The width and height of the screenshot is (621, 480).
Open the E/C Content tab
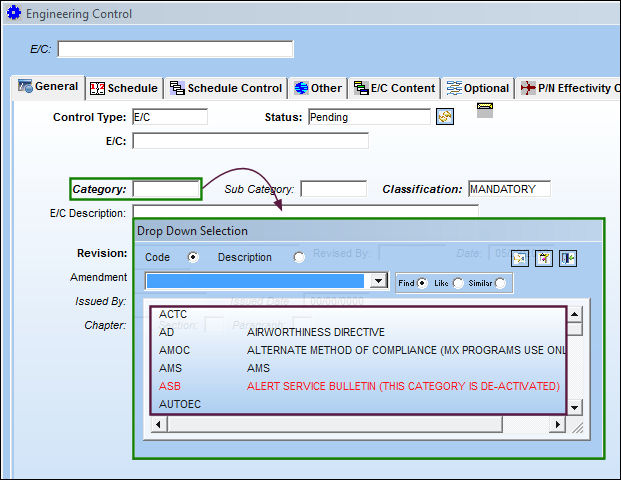pos(394,88)
